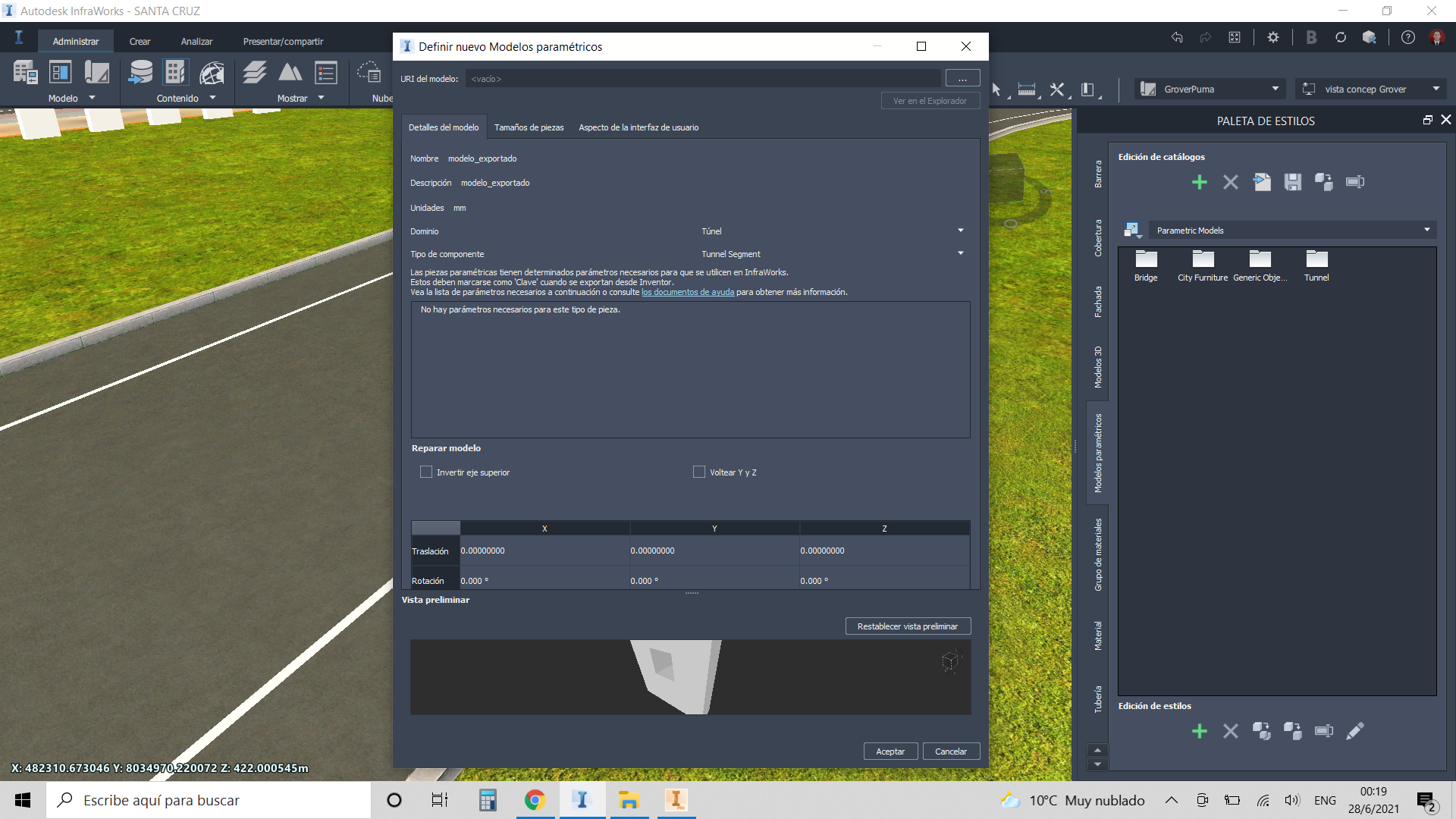
Task: Select the Fachada palette side tab
Action: (1097, 302)
